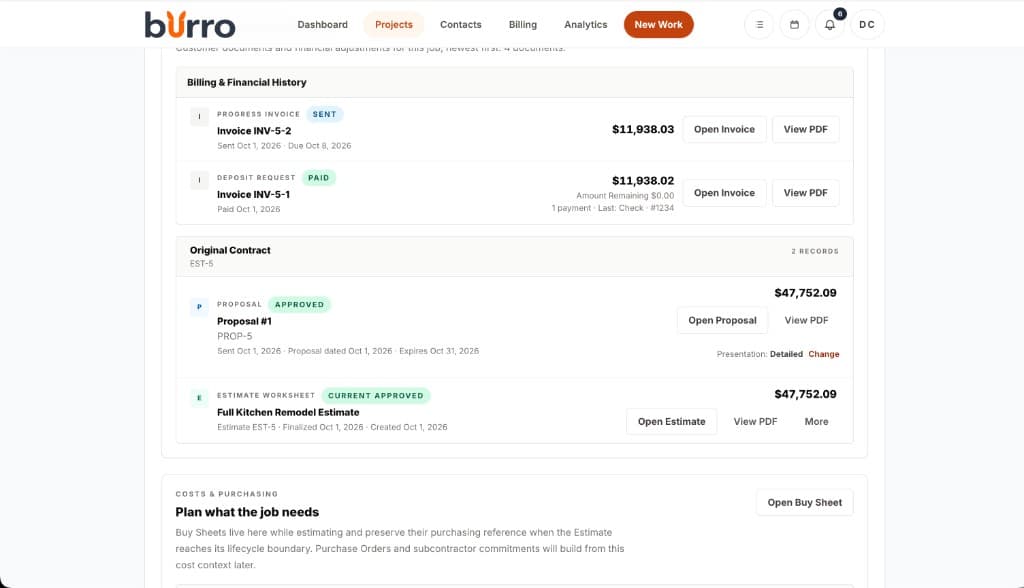Click the 2 RECORDS label
The width and height of the screenshot is (1024, 588).
click(815, 251)
